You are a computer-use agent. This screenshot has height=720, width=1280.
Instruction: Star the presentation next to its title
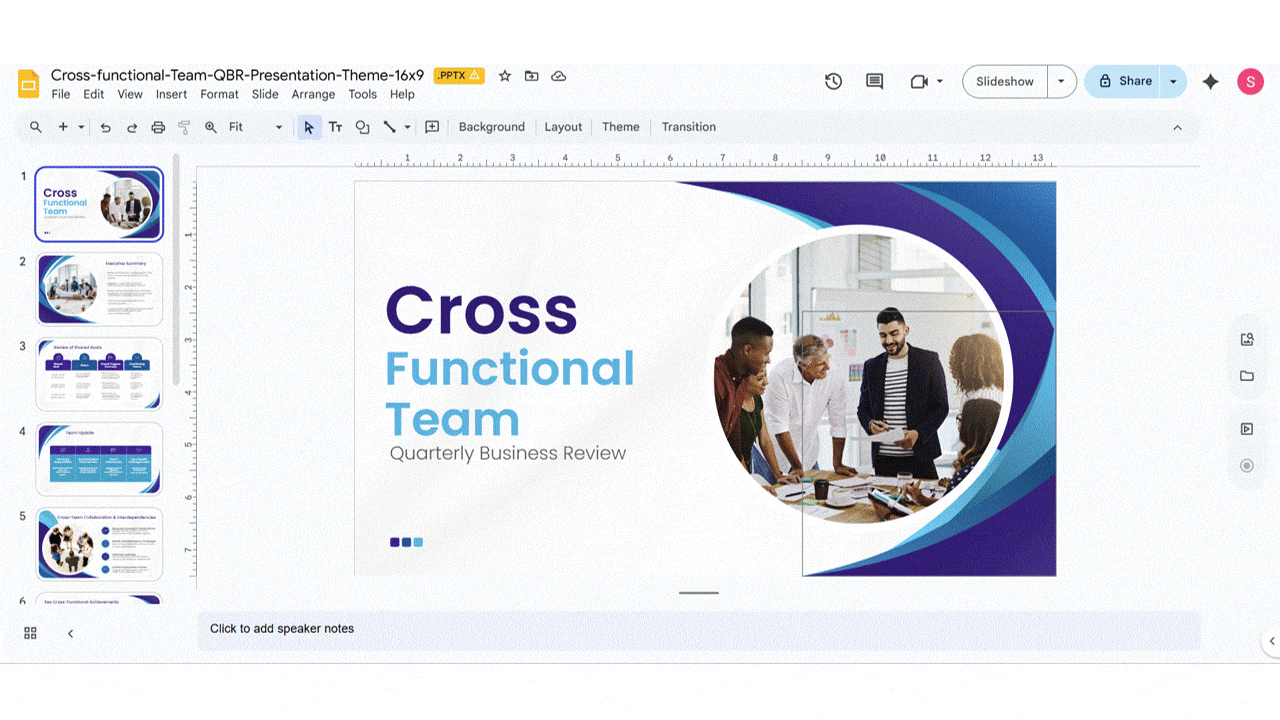coord(504,75)
